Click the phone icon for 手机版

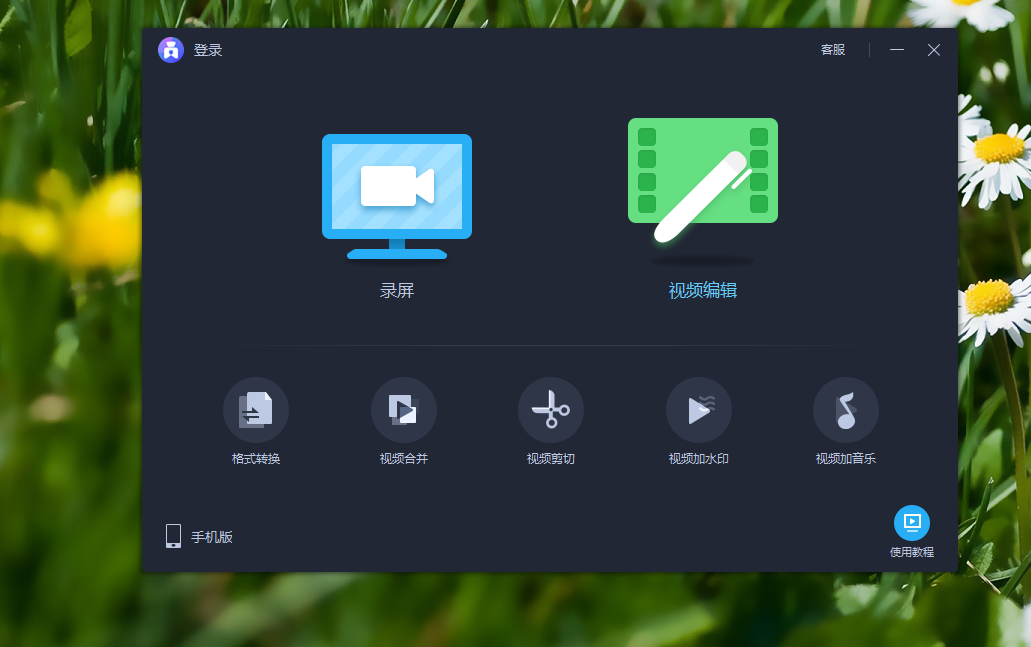(174, 536)
